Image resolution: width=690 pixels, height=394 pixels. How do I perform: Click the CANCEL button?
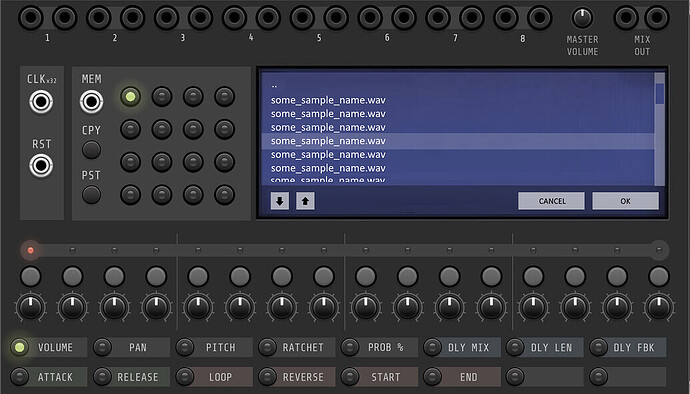[551, 201]
